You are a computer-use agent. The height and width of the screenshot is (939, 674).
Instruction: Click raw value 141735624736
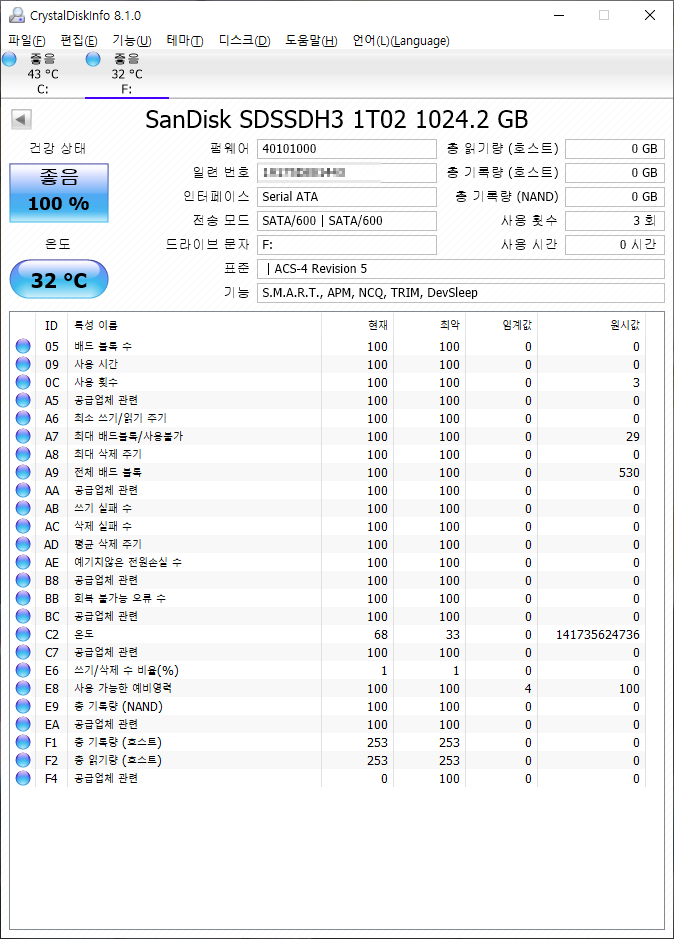click(x=597, y=634)
